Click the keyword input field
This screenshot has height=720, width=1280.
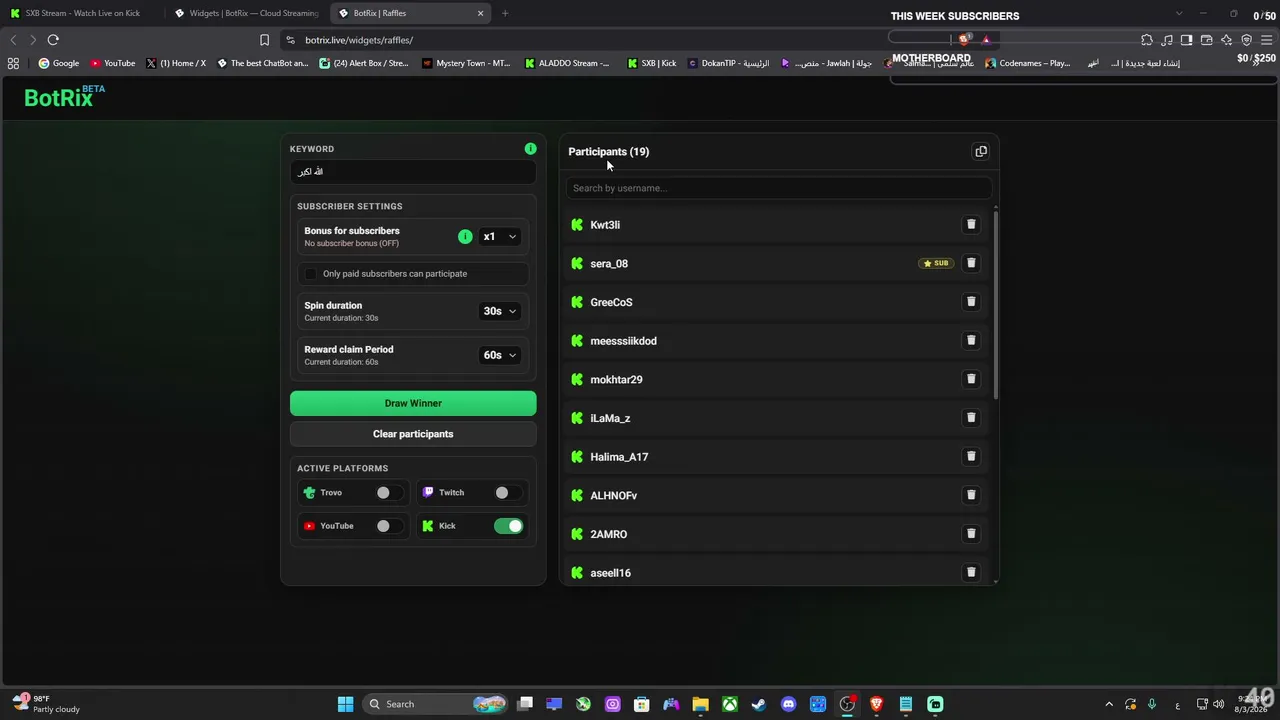coord(413,172)
